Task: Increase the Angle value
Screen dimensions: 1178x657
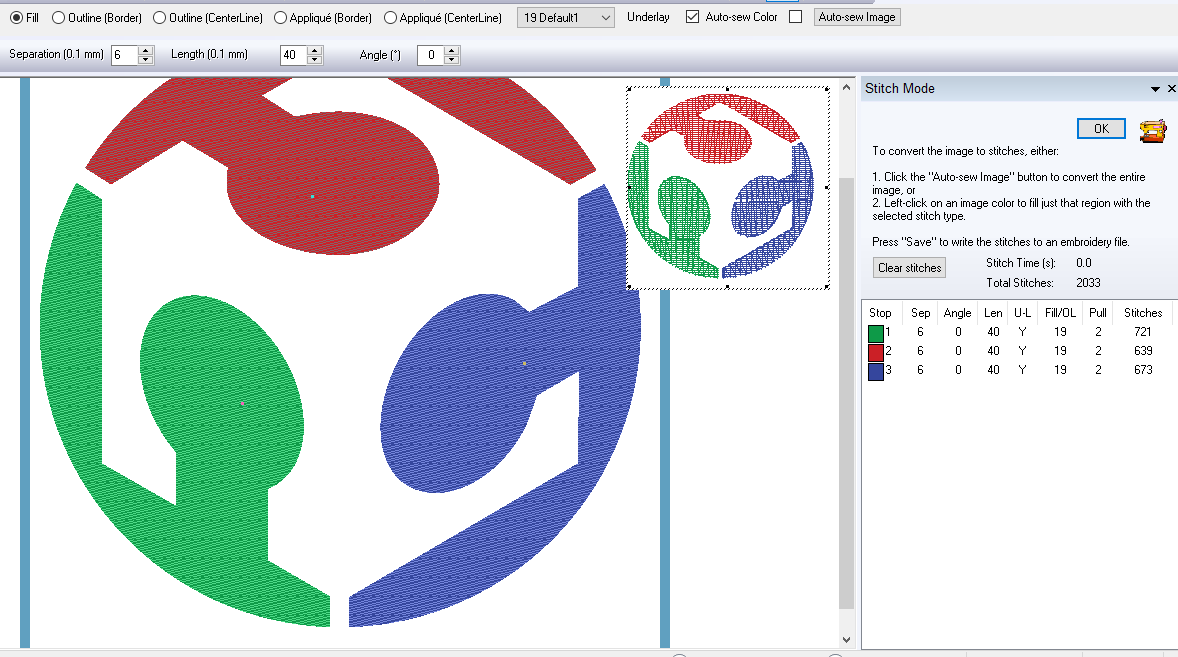Action: [x=452, y=50]
